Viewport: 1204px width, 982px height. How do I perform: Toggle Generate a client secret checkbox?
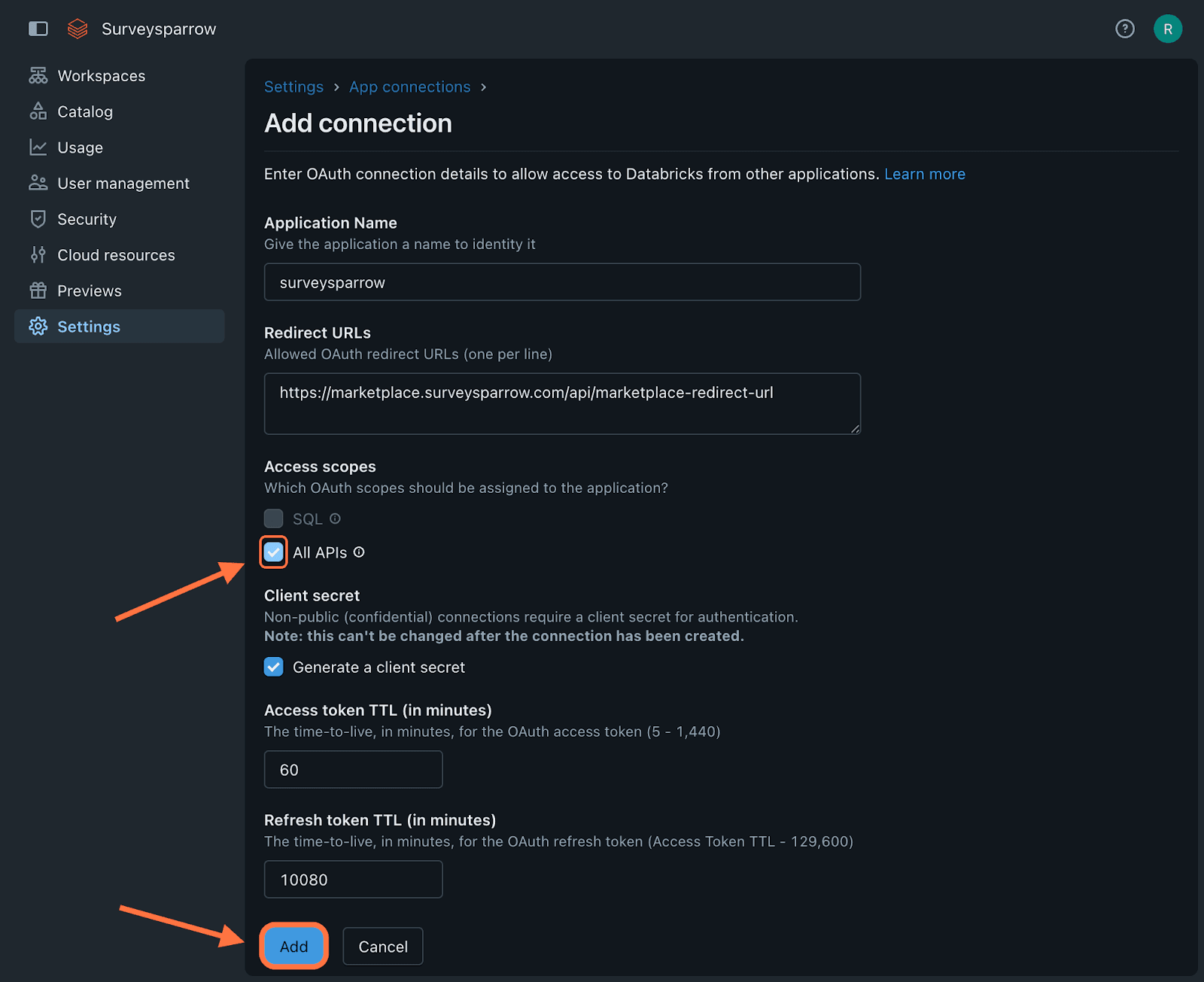coord(274,667)
